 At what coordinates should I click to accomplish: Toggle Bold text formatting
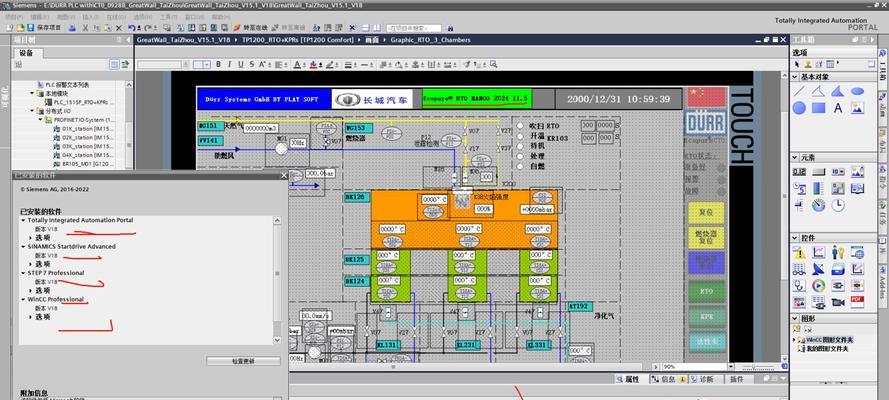218,65
